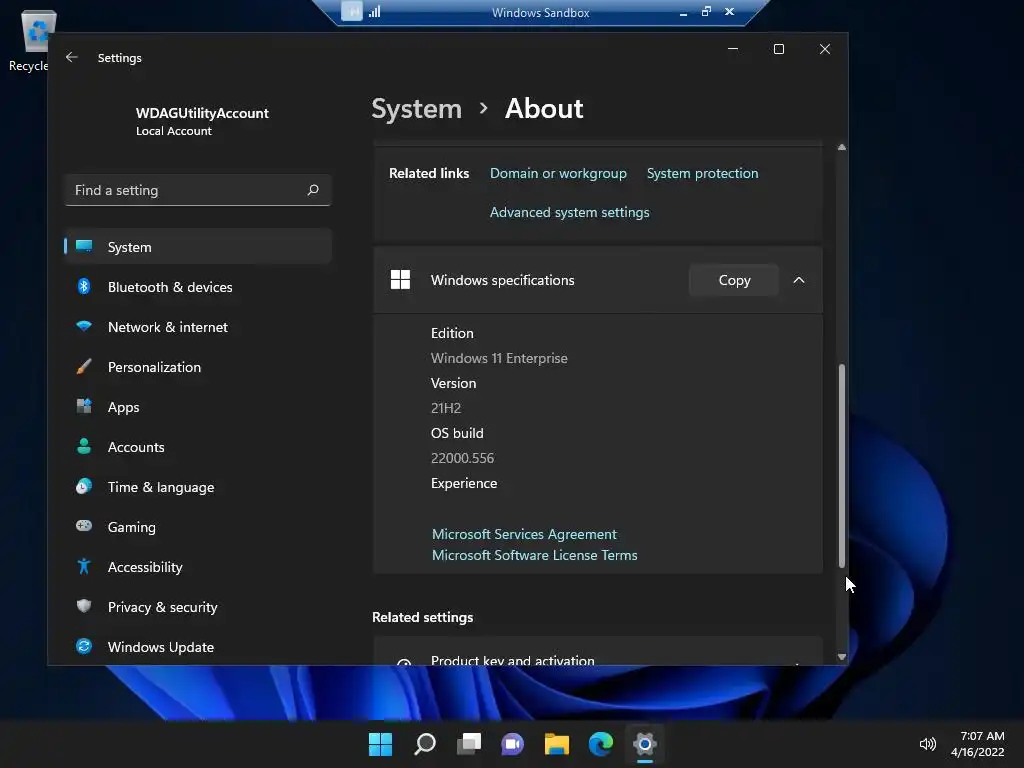Open Microsoft Software License Terms

click(534, 555)
